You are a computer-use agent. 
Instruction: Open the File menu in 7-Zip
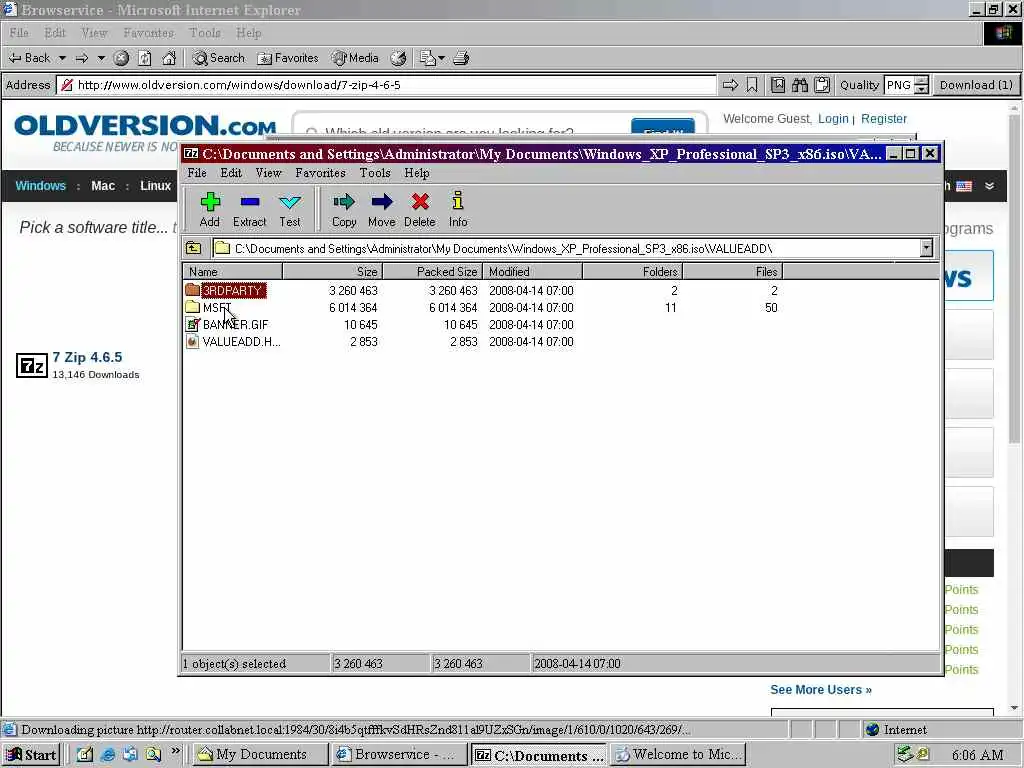click(197, 173)
